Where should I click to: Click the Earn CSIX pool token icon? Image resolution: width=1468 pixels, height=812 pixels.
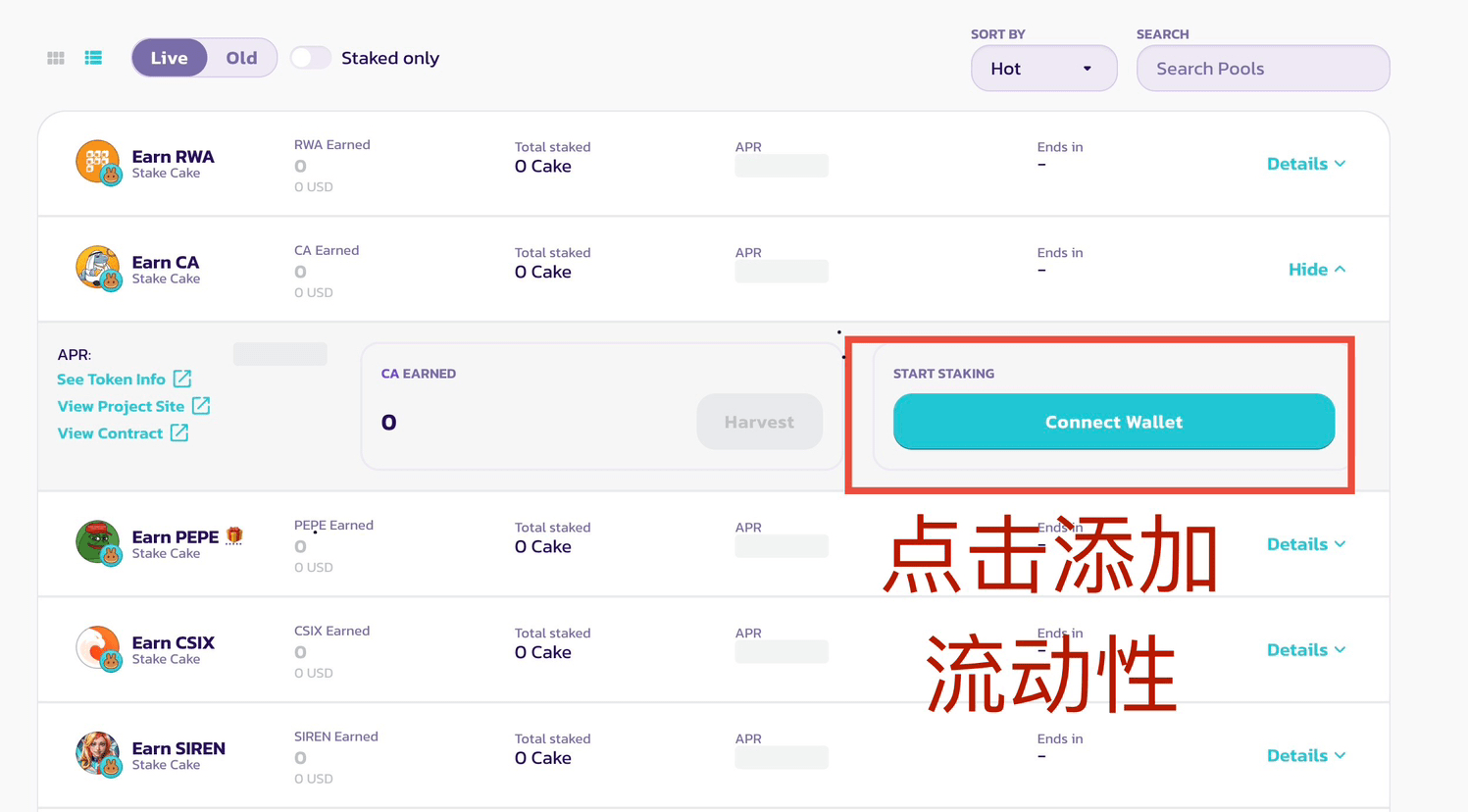(x=97, y=648)
